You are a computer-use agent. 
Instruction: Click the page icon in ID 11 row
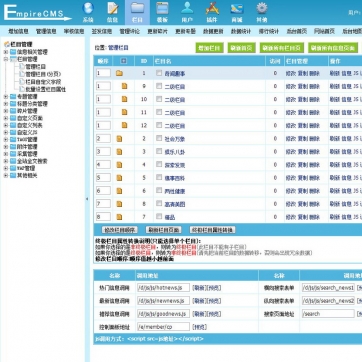pyautogui.click(x=124, y=112)
